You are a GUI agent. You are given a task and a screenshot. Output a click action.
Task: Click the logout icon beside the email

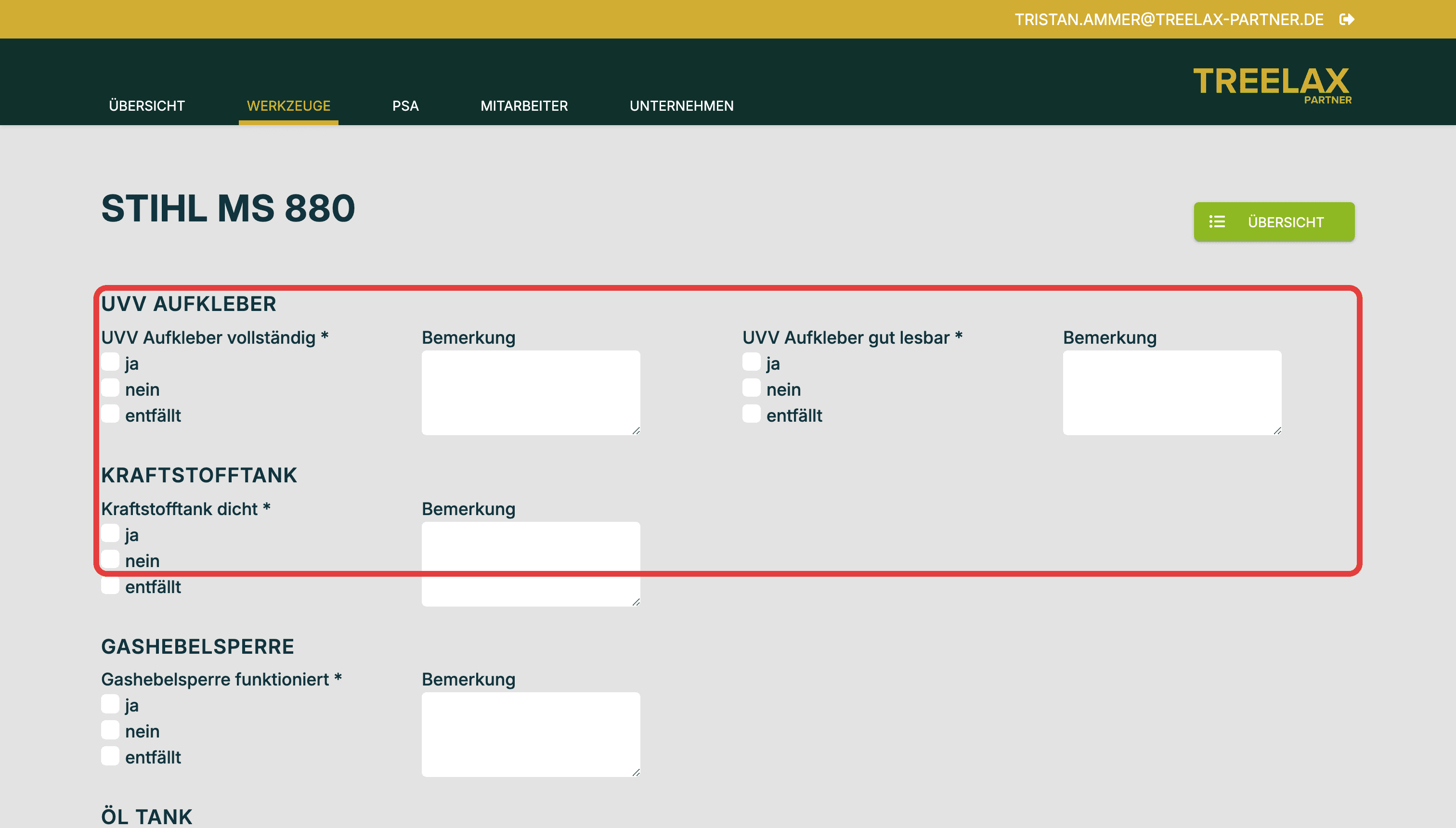tap(1347, 19)
